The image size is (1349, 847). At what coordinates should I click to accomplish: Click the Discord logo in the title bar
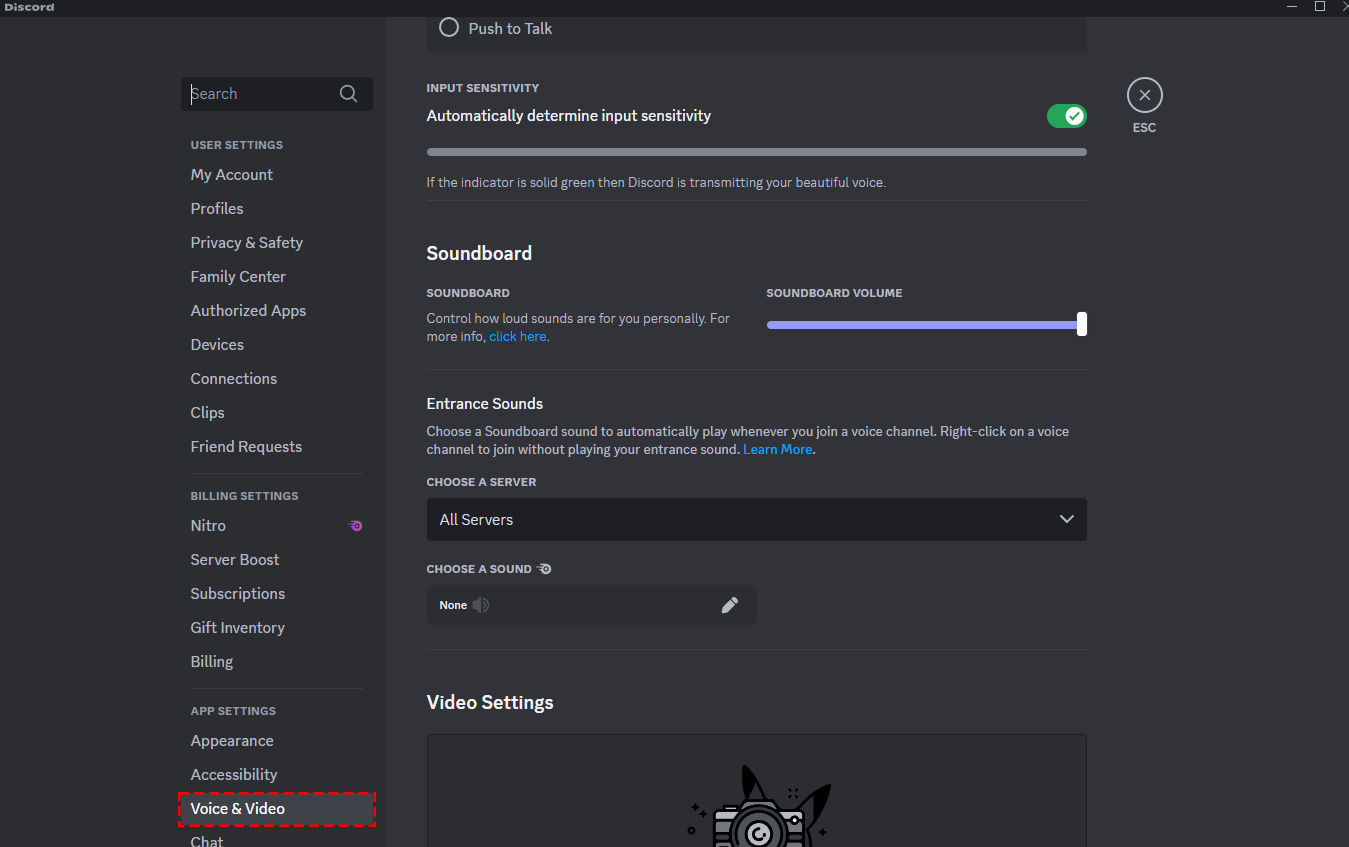pos(28,6)
